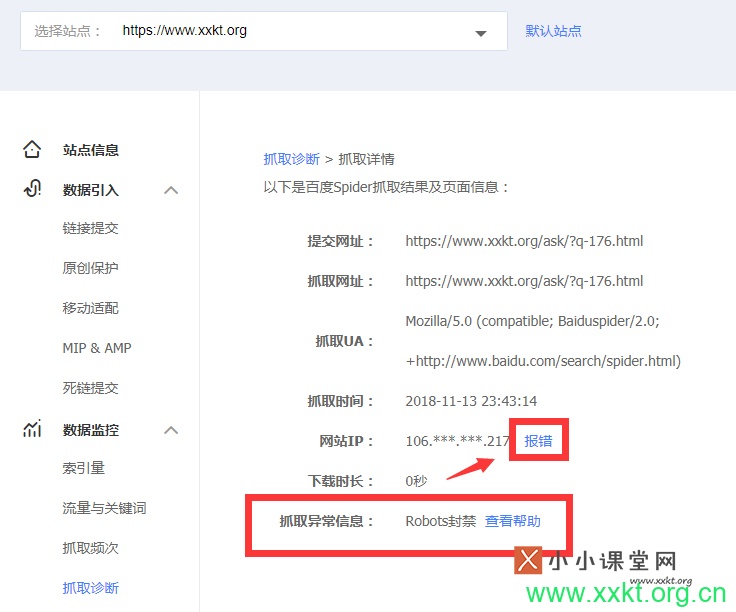Select MIP & AMP menu entry
Screen dimensions: 736x612
97,348
